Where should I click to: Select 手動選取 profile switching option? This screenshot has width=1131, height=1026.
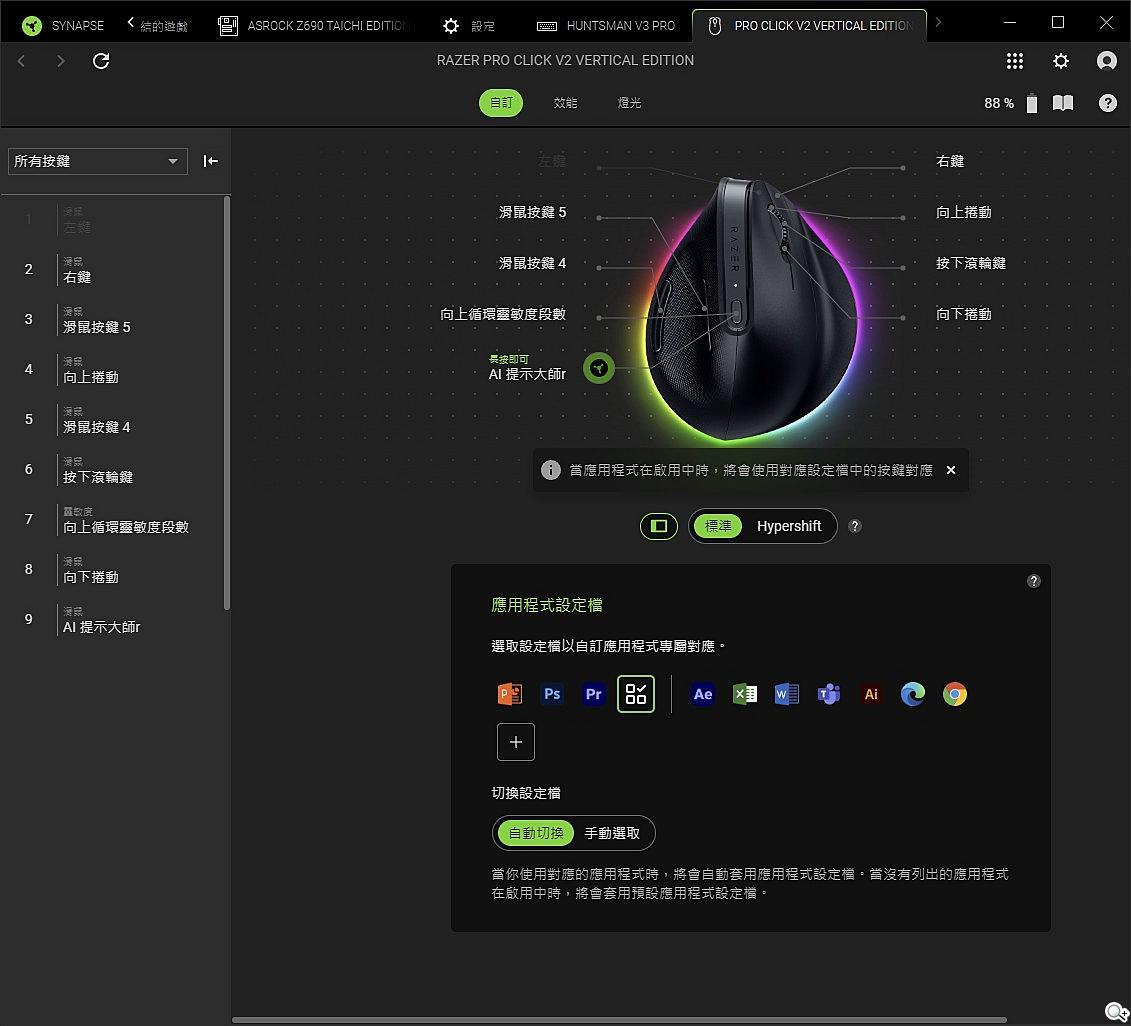[x=612, y=833]
